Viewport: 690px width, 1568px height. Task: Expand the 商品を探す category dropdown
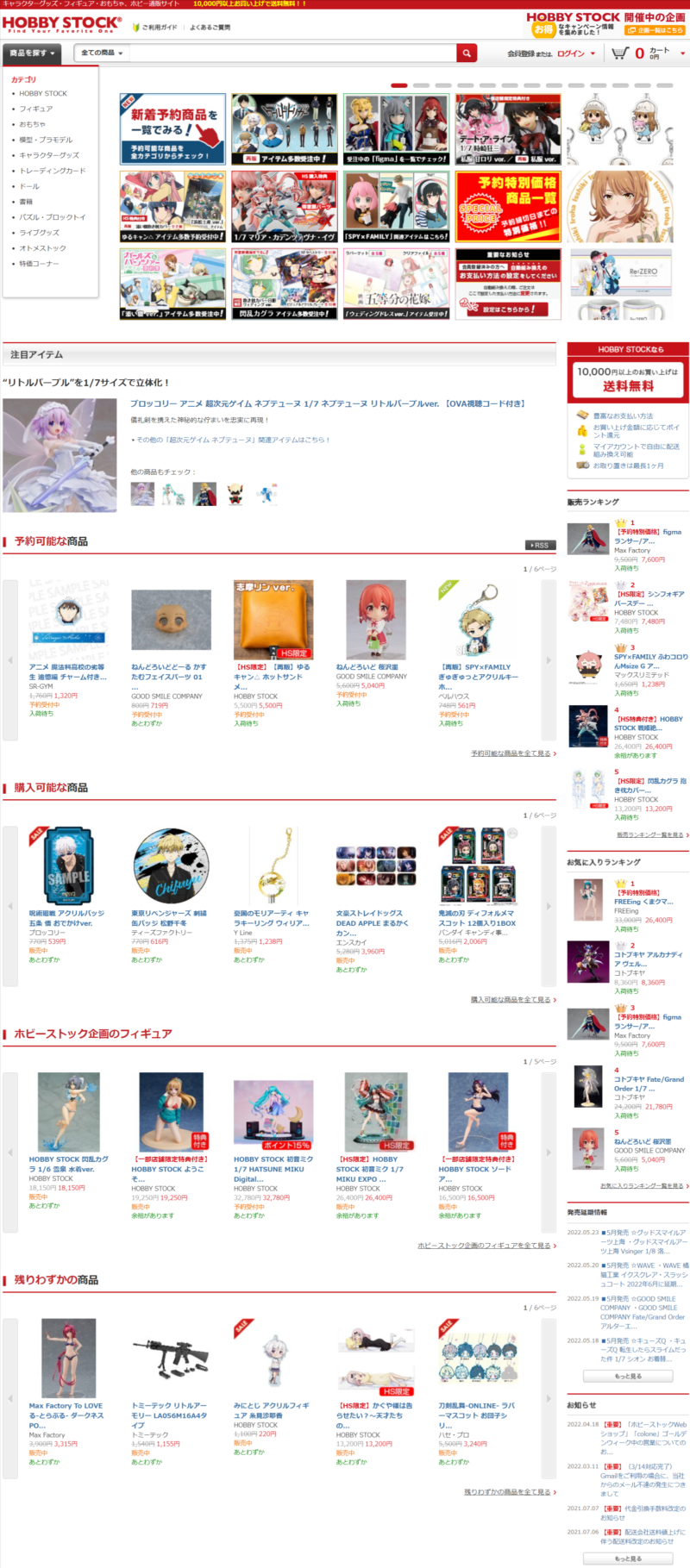click(x=32, y=53)
